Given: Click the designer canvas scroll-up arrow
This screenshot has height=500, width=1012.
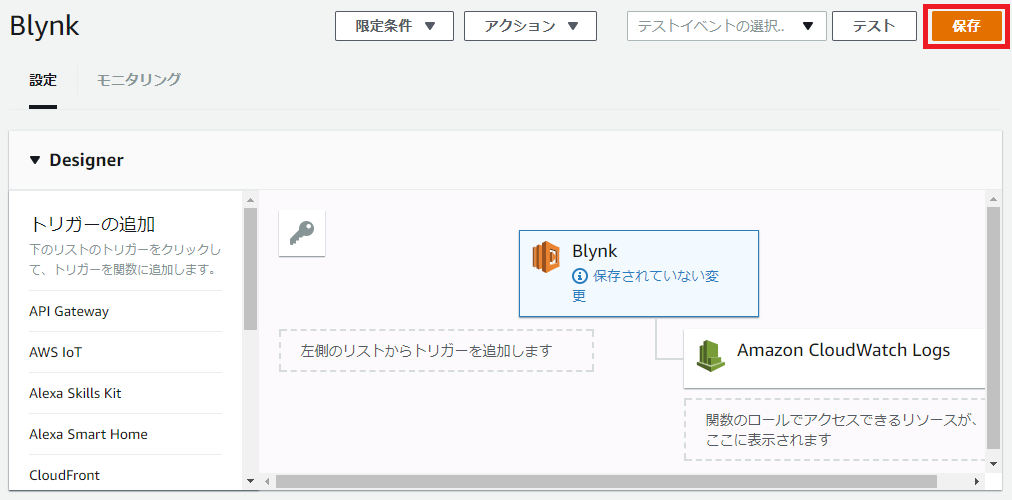Looking at the screenshot, I should [x=993, y=199].
